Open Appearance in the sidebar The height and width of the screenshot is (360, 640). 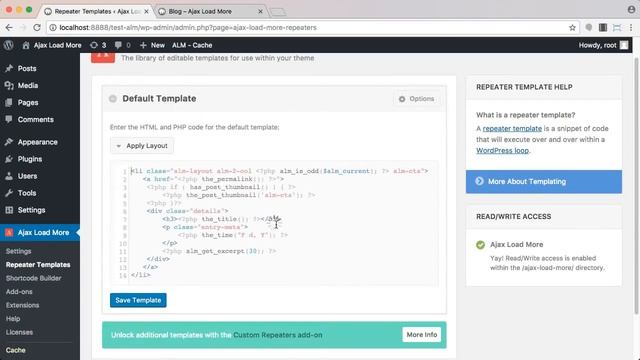coord(38,142)
